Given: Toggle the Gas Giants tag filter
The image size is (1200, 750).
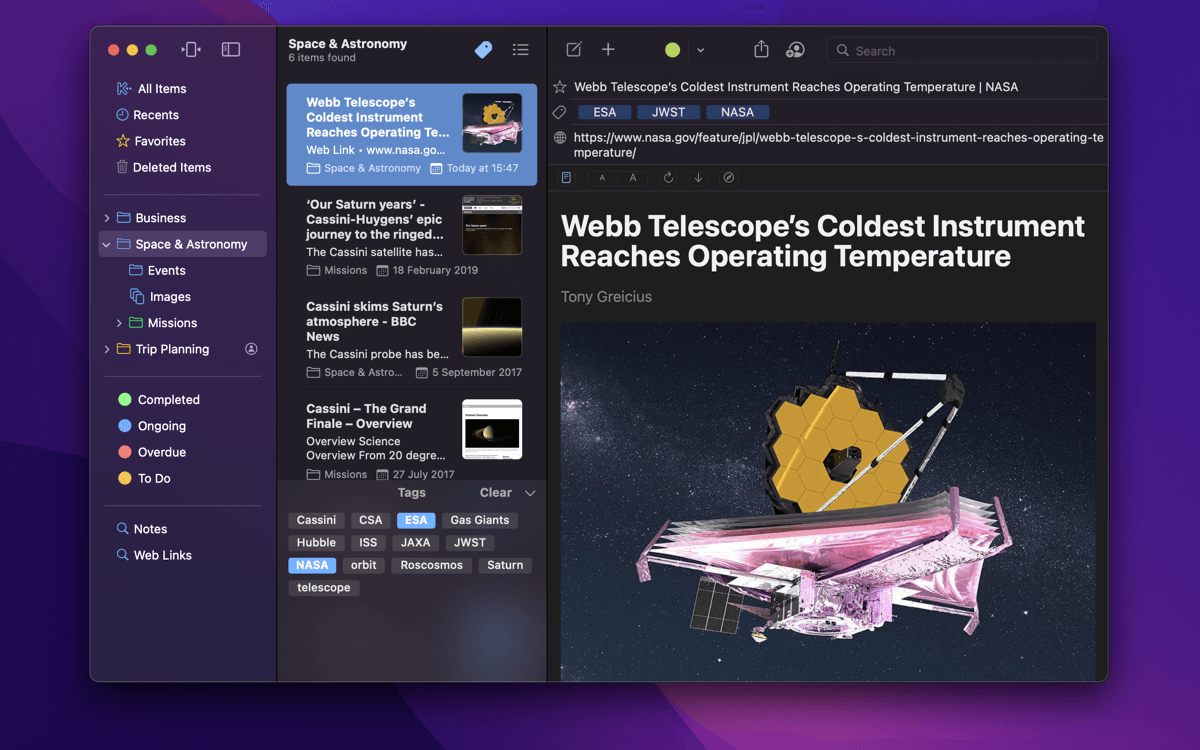Looking at the screenshot, I should point(480,520).
